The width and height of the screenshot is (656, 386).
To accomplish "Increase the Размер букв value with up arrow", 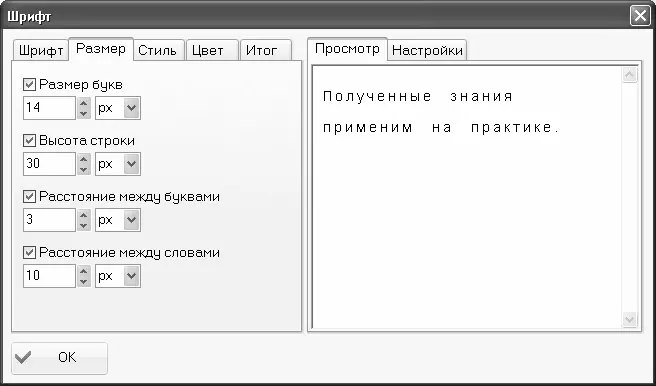I will (84, 103).
